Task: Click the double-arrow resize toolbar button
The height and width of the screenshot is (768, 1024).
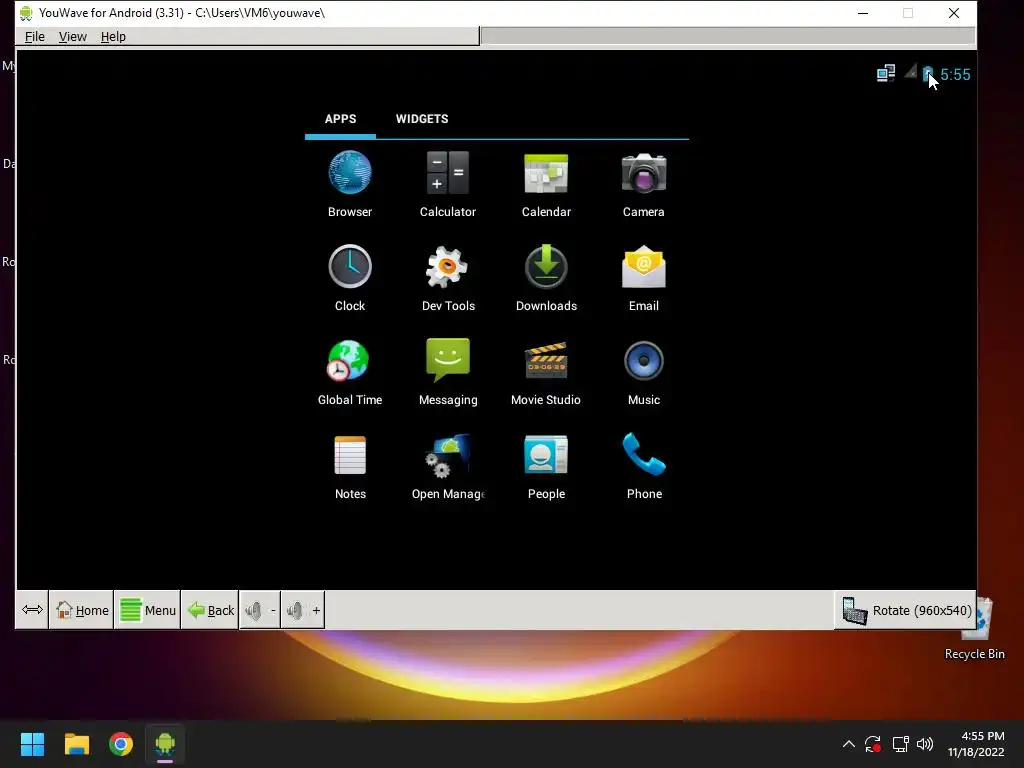Action: 32,610
